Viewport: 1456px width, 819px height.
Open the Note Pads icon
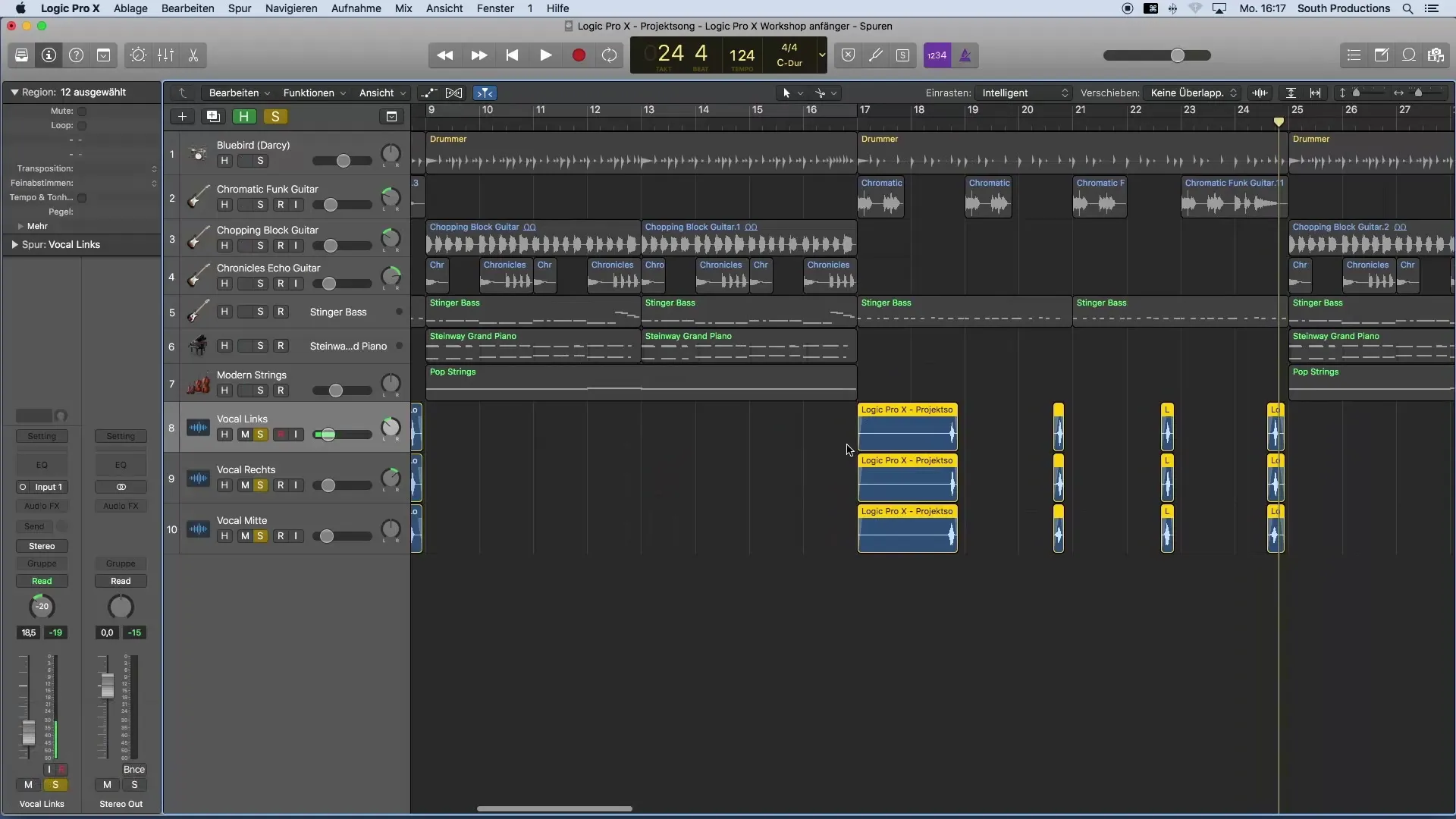[1381, 55]
